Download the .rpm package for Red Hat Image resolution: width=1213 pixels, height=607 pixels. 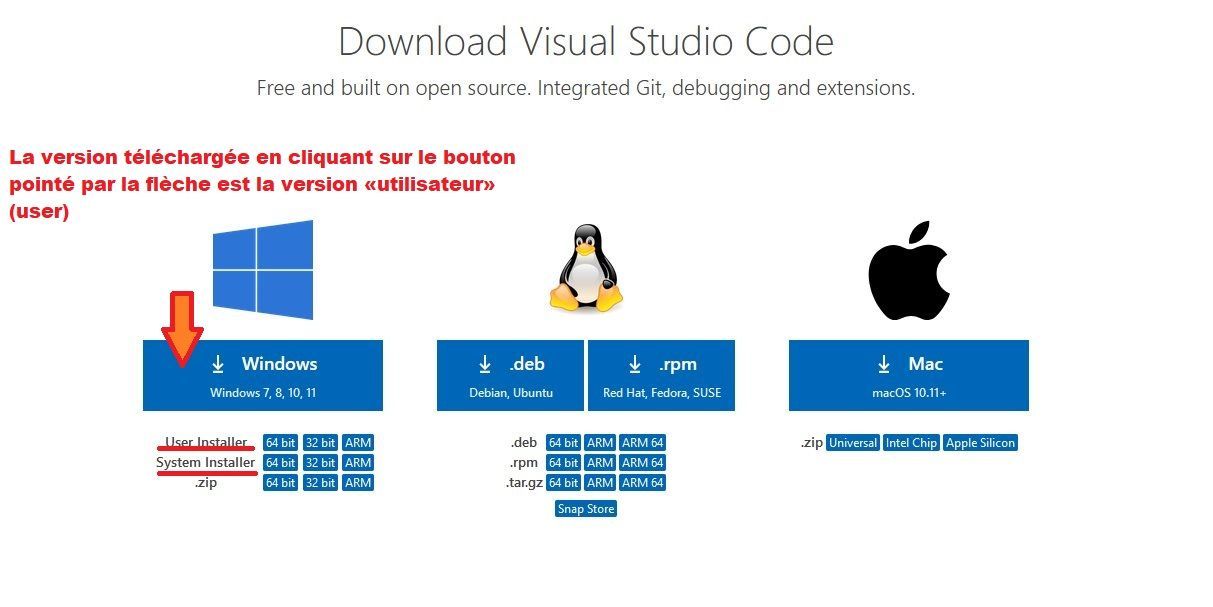[x=662, y=375]
